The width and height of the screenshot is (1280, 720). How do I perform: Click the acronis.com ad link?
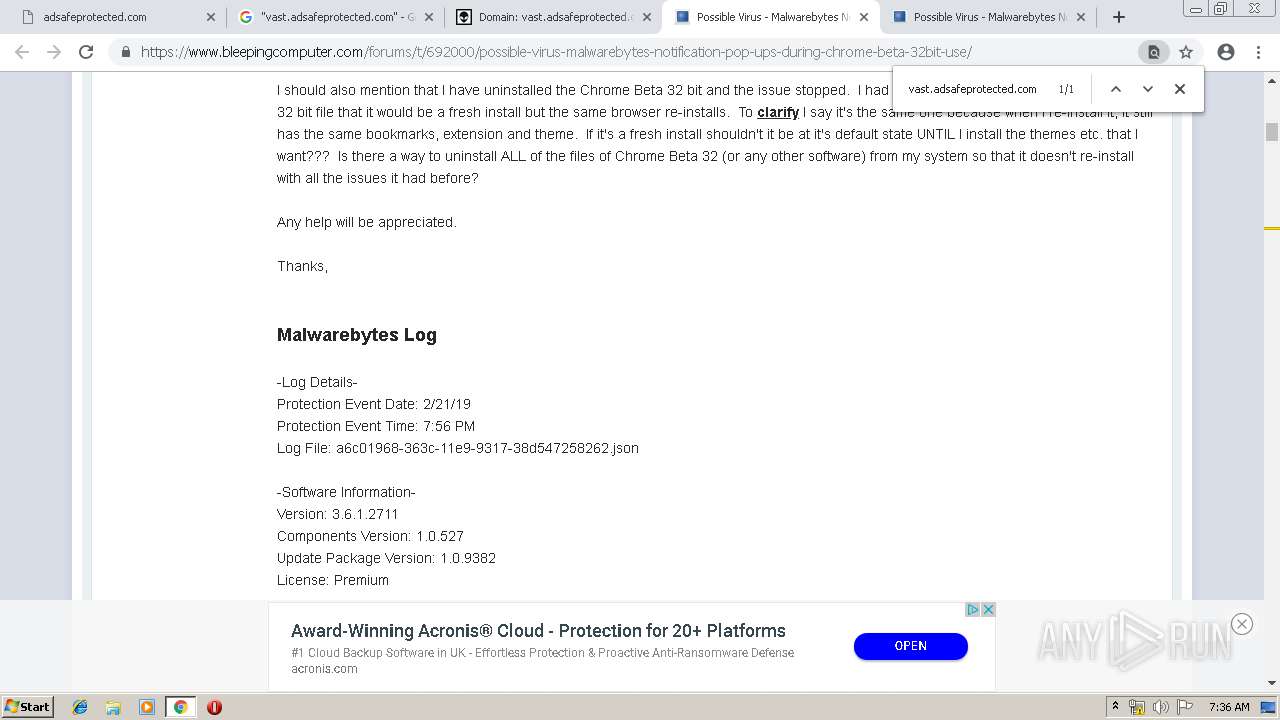coord(324,669)
